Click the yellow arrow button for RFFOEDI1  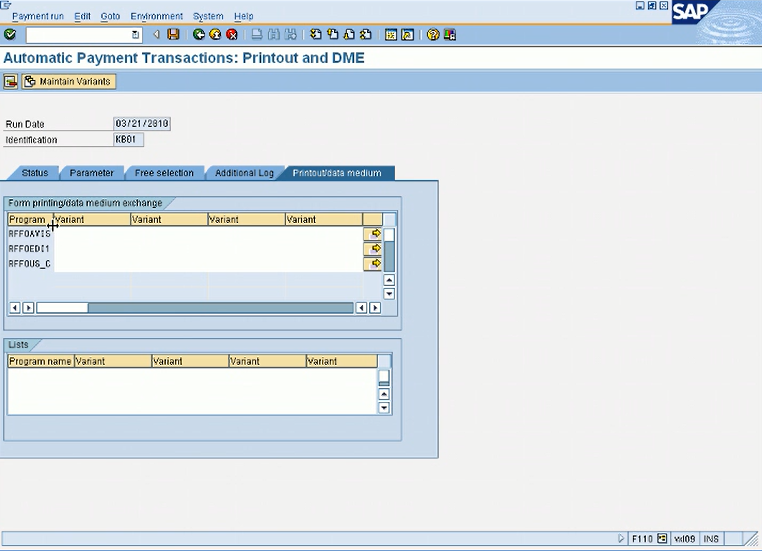click(x=372, y=249)
